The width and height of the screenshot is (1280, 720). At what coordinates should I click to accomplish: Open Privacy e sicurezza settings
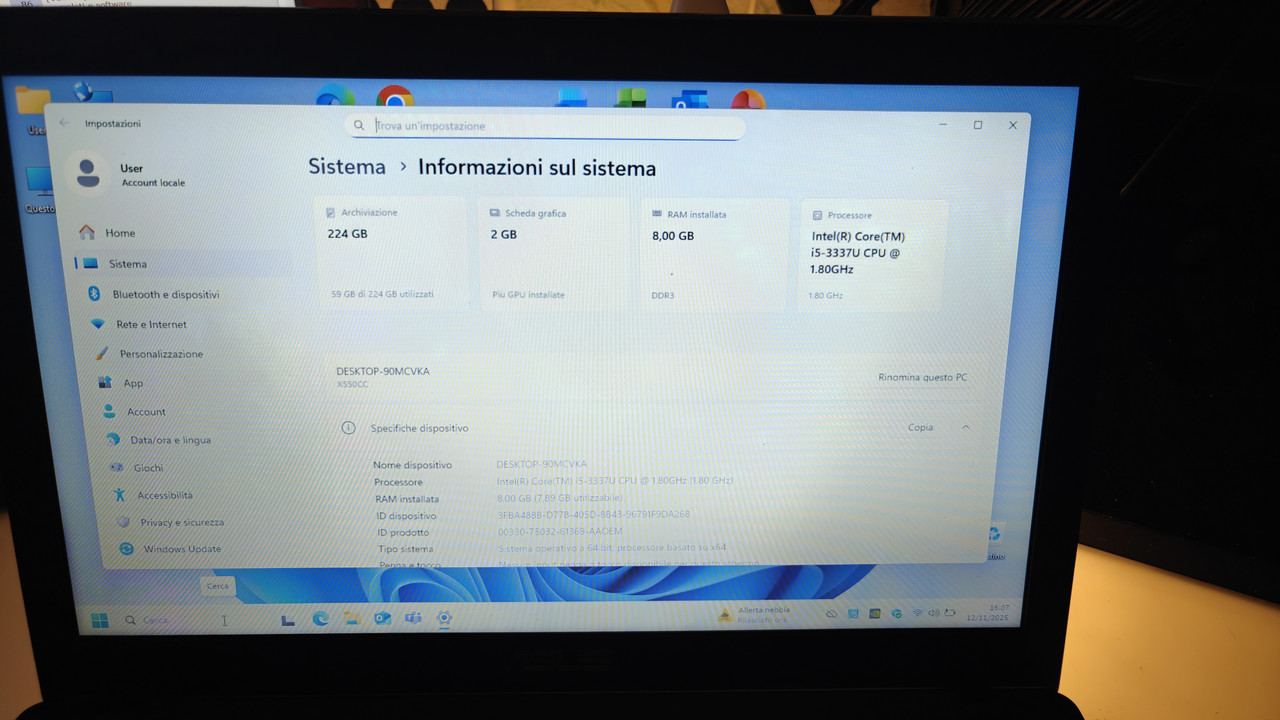(180, 522)
